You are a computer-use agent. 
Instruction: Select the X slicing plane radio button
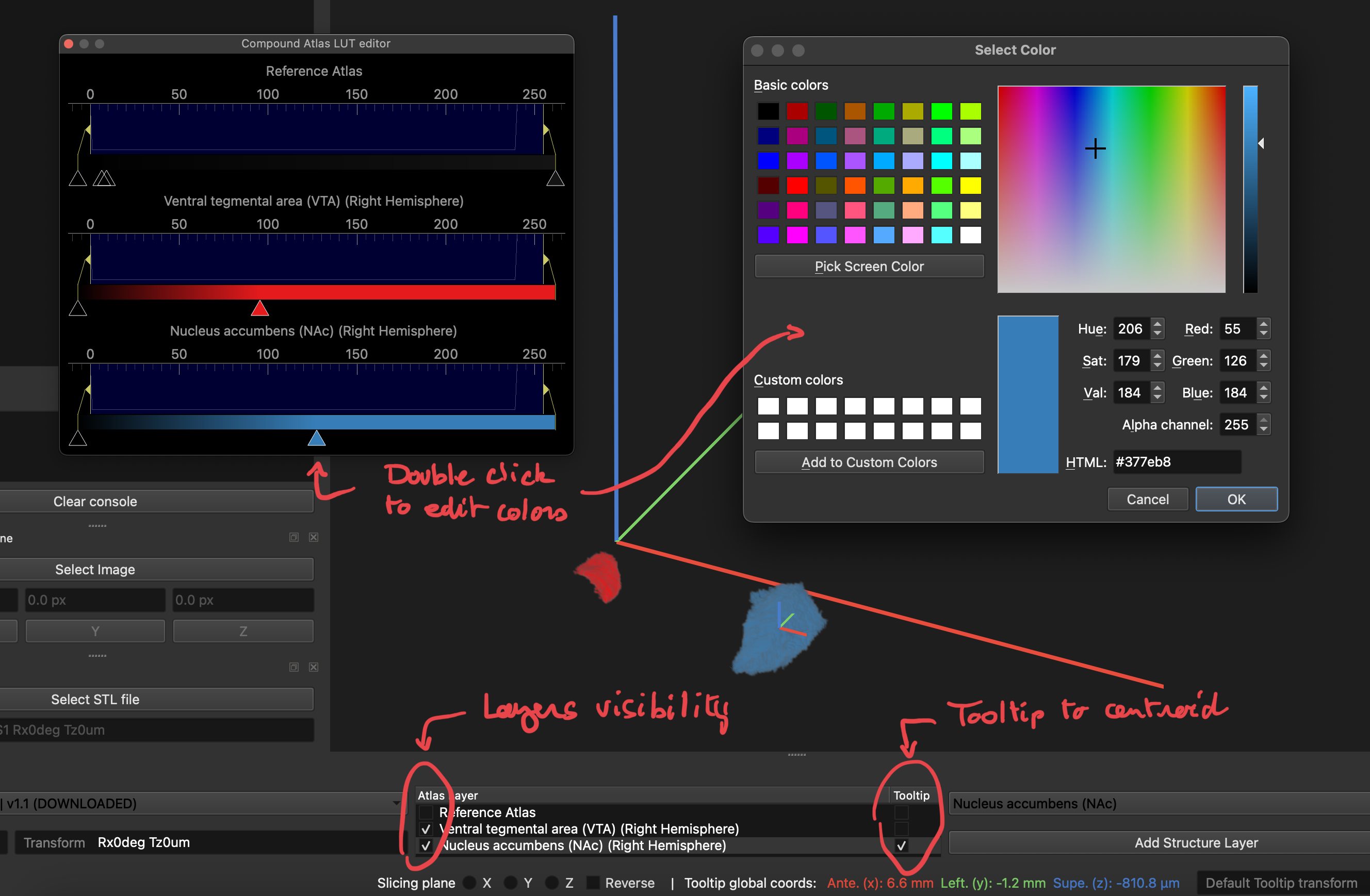pyautogui.click(x=470, y=883)
